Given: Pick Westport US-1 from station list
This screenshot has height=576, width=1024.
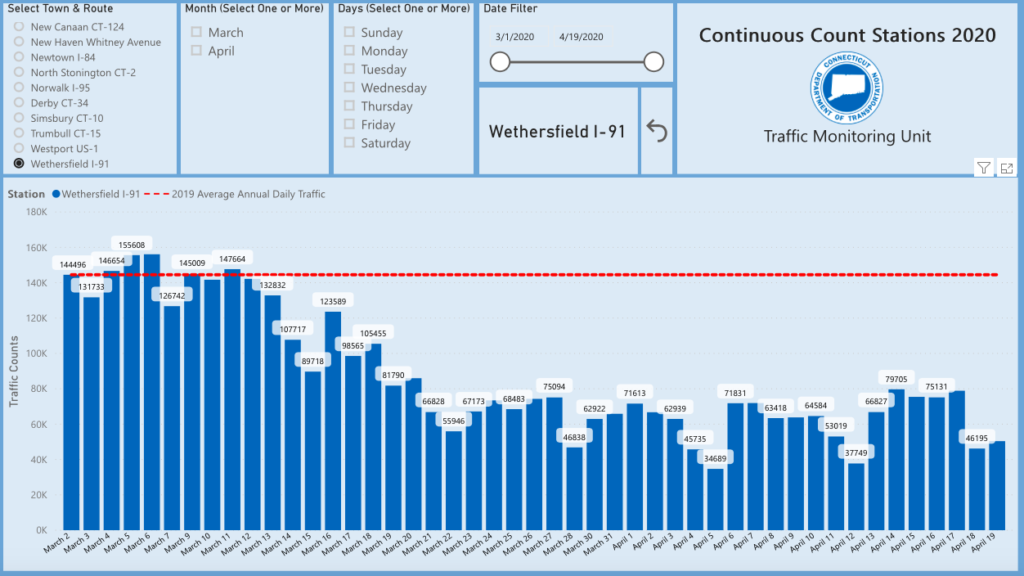Looking at the screenshot, I should [18, 148].
